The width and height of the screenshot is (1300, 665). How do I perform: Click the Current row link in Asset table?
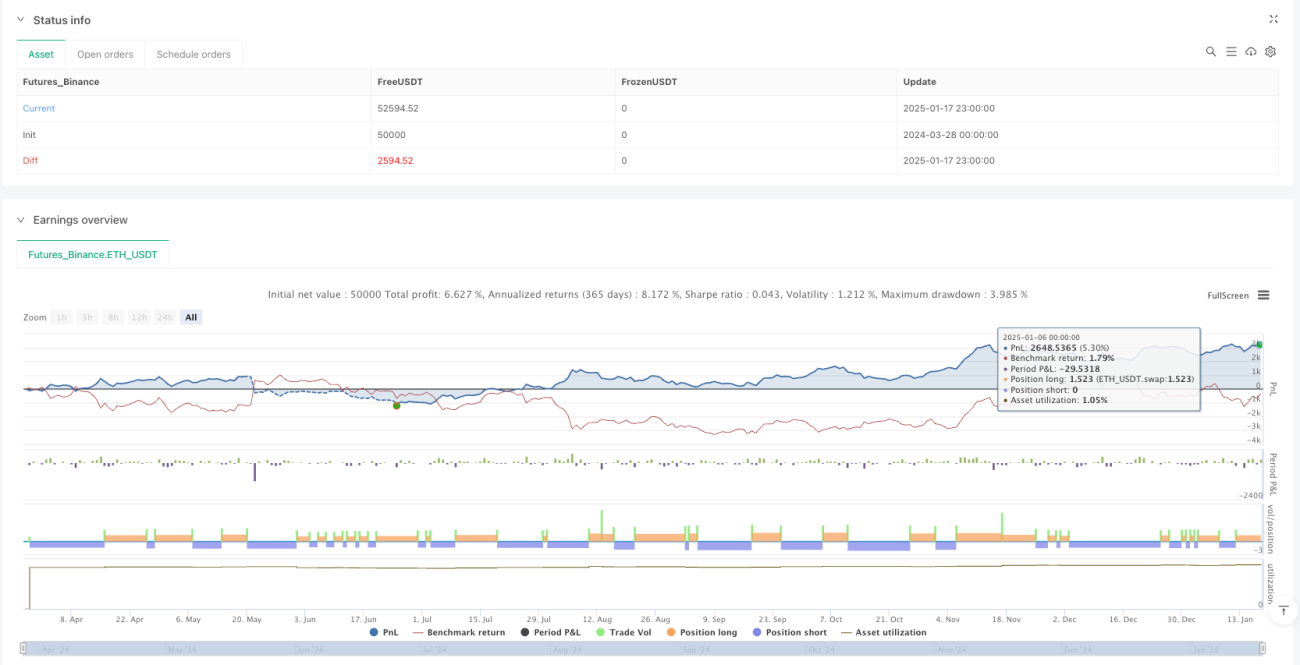[39, 108]
